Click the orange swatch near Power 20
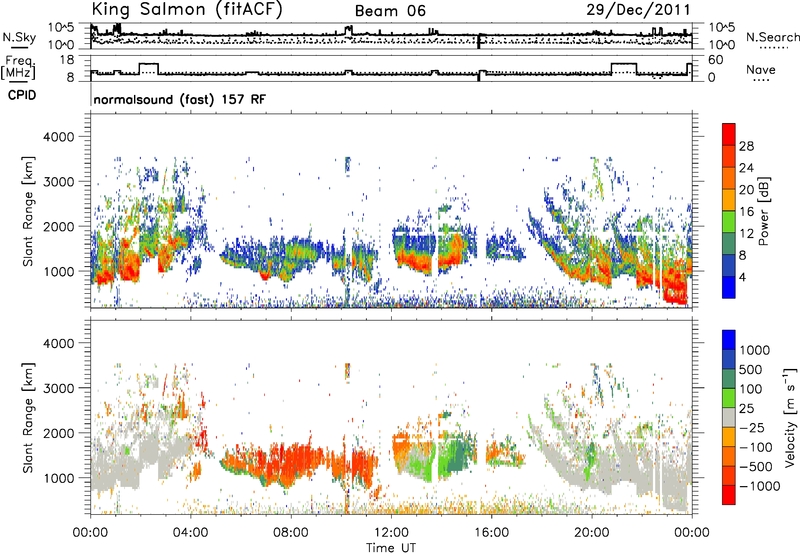The height and width of the screenshot is (554, 800). (x=729, y=178)
